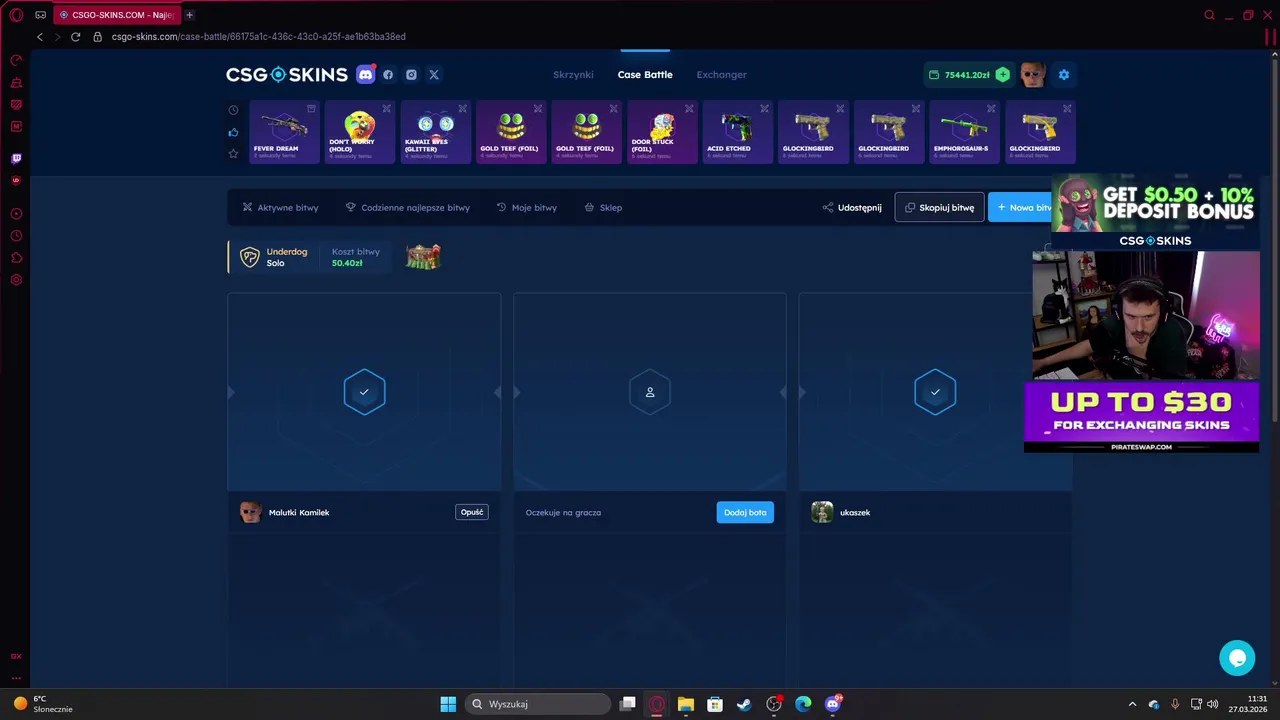The height and width of the screenshot is (720, 1280).
Task: Open Opera menu logo at top-left
Action: click(16, 15)
